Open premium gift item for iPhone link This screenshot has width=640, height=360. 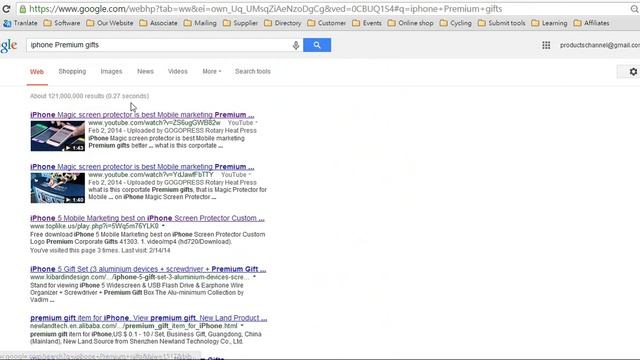(149, 318)
